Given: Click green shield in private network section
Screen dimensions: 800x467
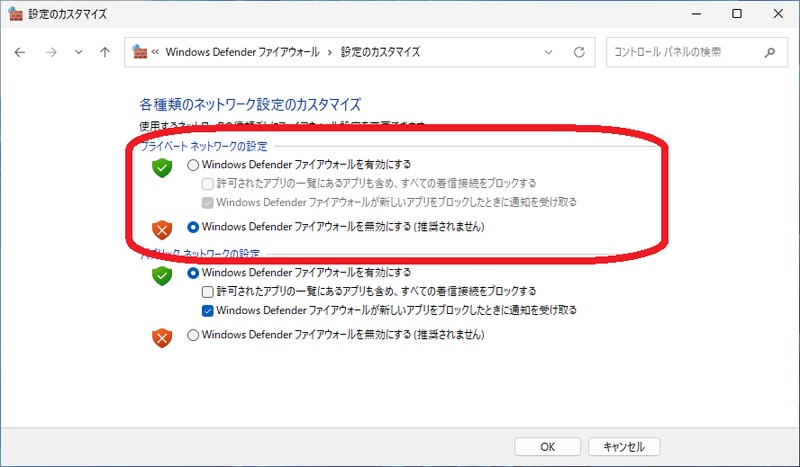Looking at the screenshot, I should (x=162, y=168).
